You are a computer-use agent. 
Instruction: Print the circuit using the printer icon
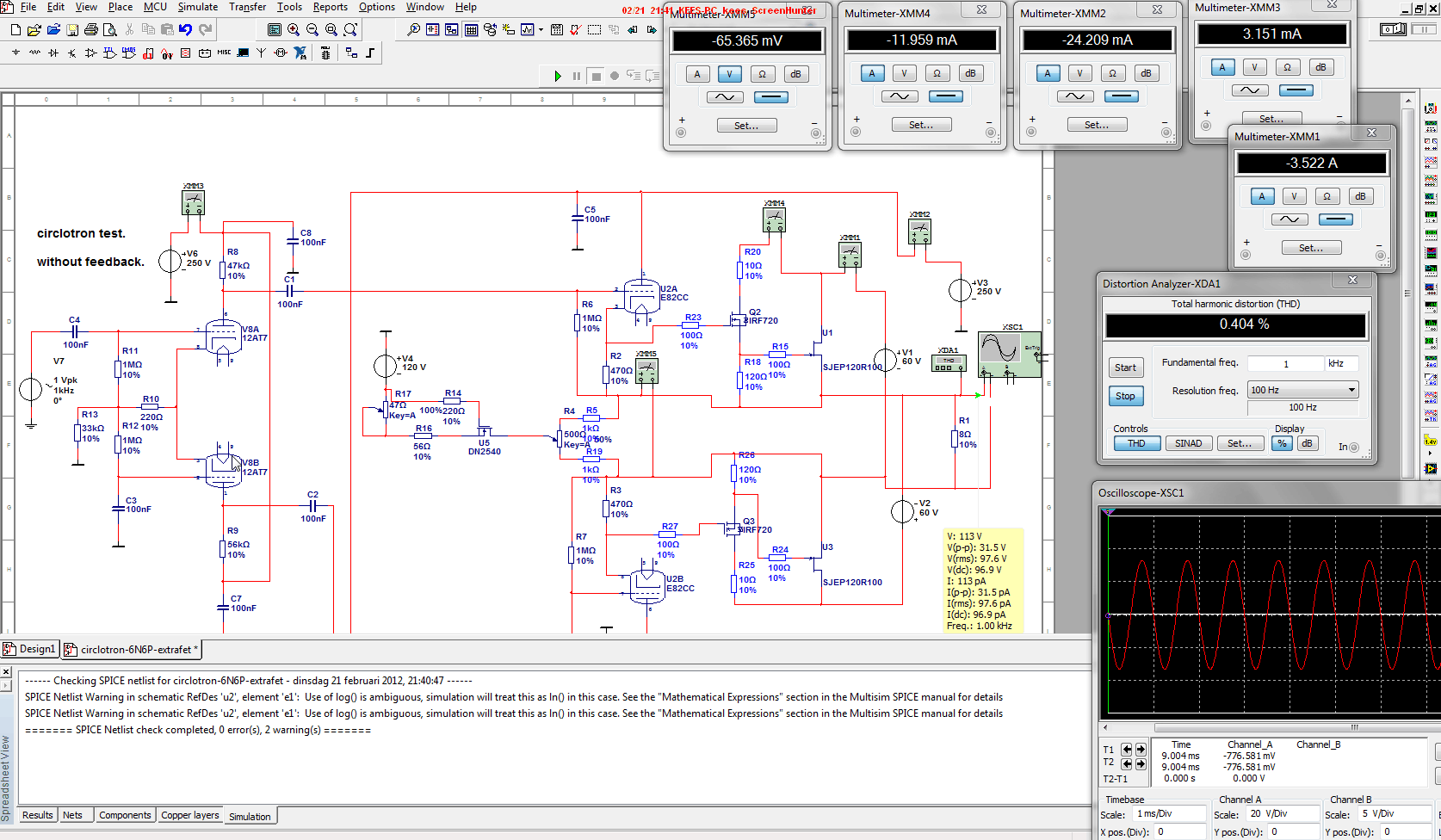[x=90, y=29]
